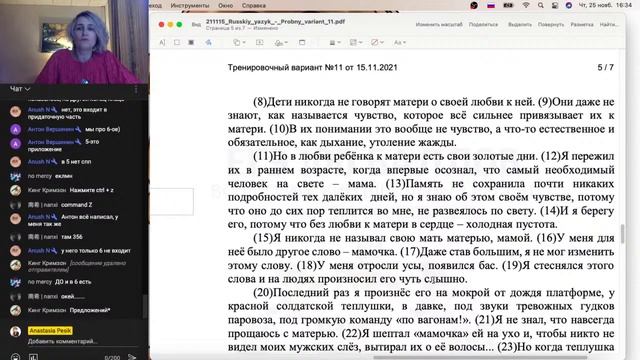Click the 'Предложений*' chat message
Viewport: 640px width, 360px height.
click(x=90, y=310)
